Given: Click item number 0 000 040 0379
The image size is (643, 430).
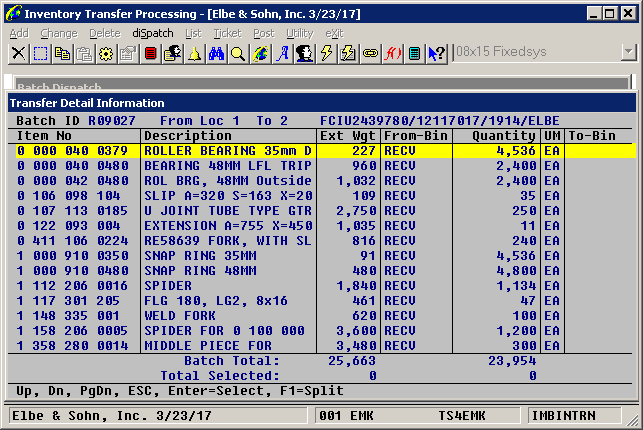Looking at the screenshot, I should 73,151.
